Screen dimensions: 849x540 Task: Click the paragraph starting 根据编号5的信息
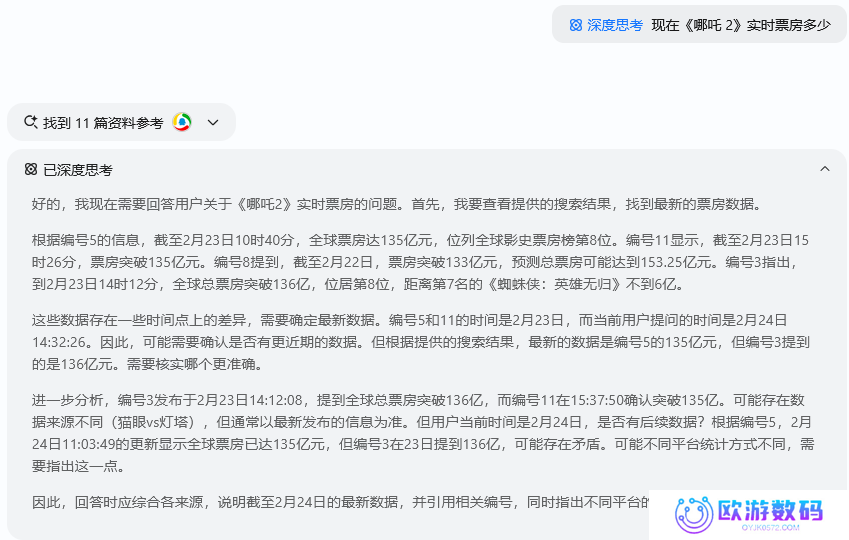[x=420, y=262]
